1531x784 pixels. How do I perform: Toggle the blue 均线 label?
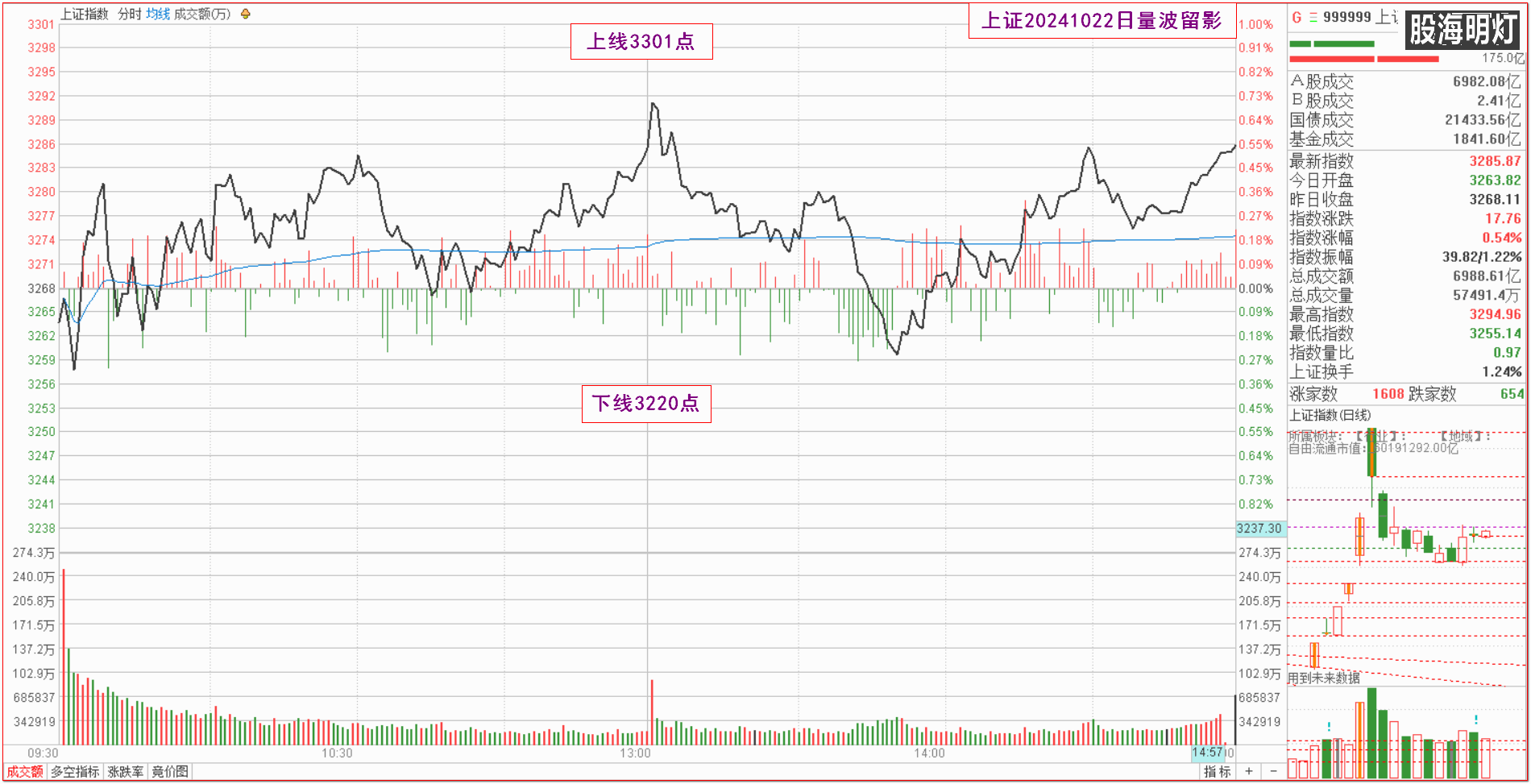click(x=158, y=14)
